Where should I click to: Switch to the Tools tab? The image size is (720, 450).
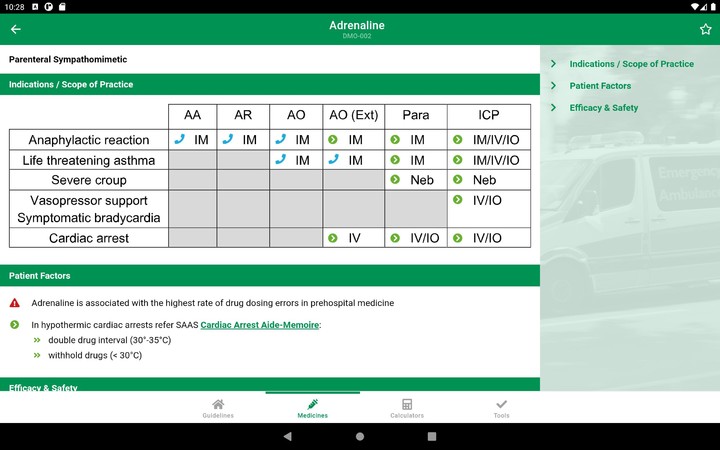coord(501,408)
